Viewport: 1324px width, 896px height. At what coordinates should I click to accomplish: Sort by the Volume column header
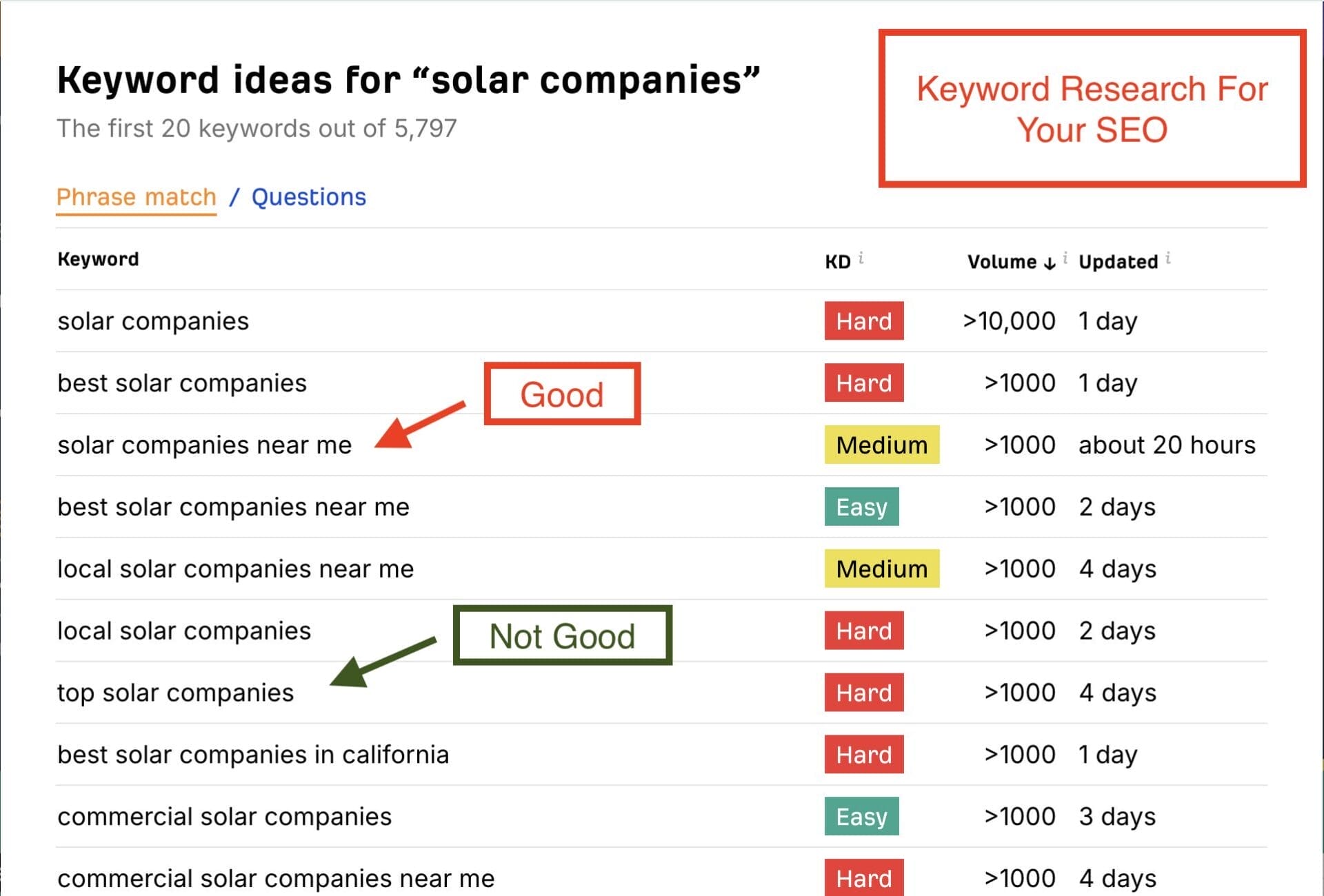[x=1001, y=262]
